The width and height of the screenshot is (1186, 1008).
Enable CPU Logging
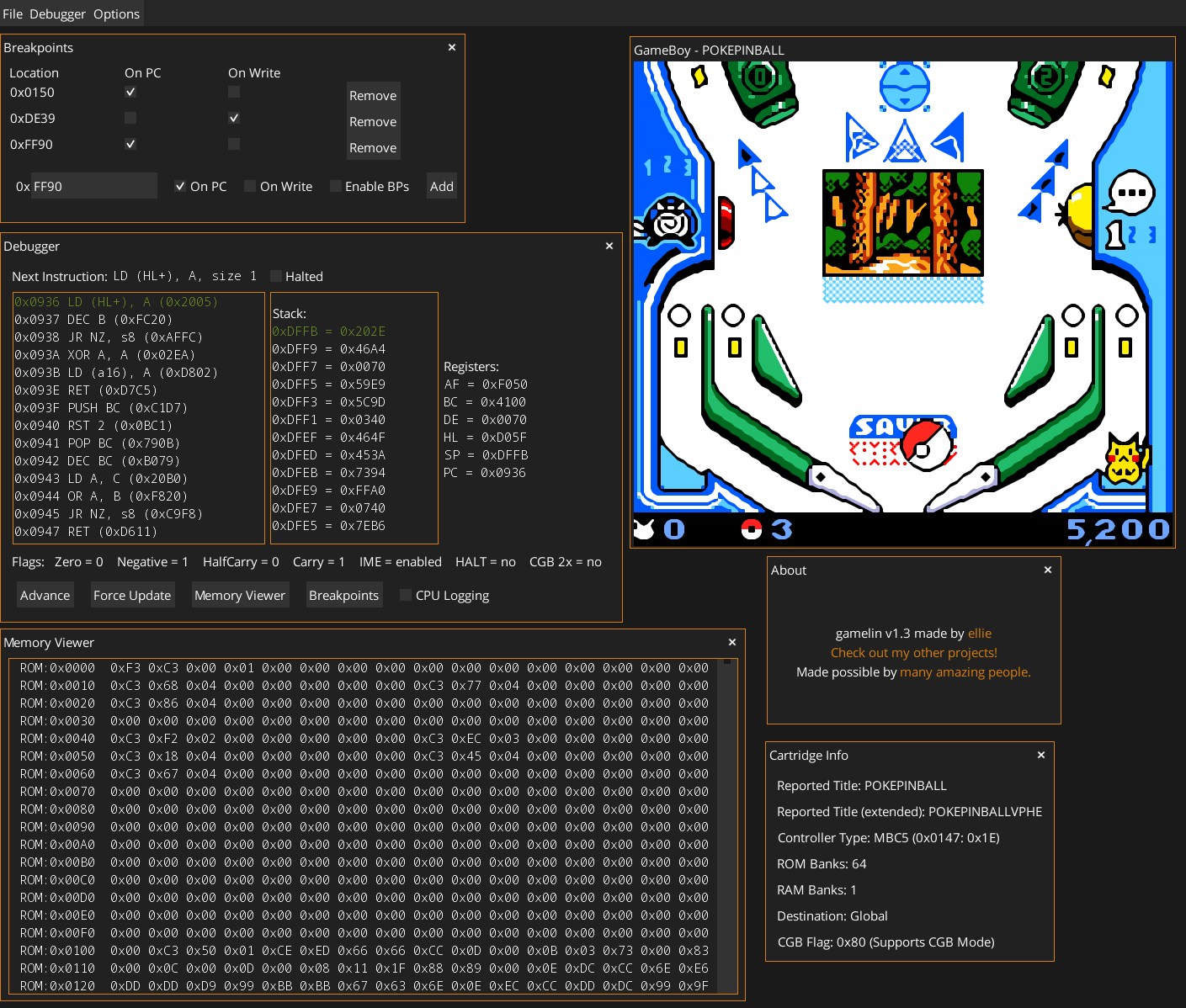406,595
